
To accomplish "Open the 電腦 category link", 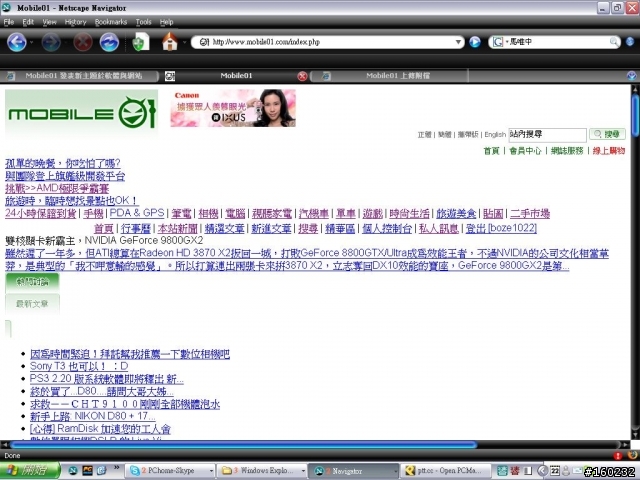I will 235,213.
